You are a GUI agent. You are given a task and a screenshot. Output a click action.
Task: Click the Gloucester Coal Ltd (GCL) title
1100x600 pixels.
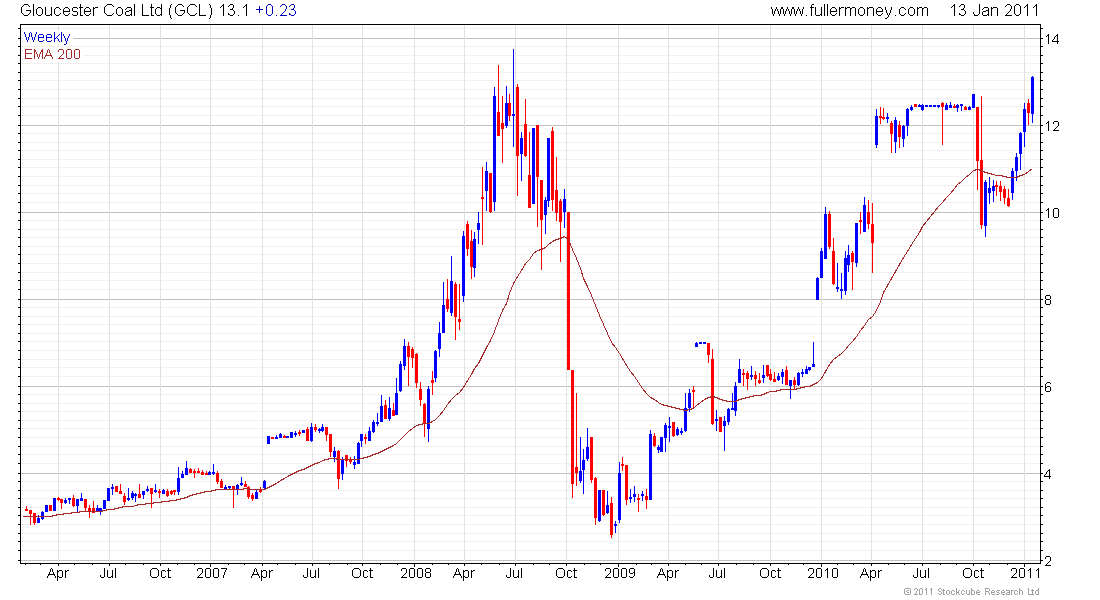[117, 11]
